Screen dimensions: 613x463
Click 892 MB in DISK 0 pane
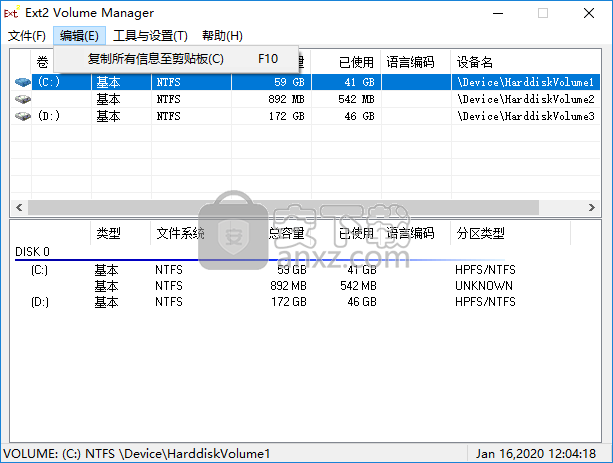point(288,286)
